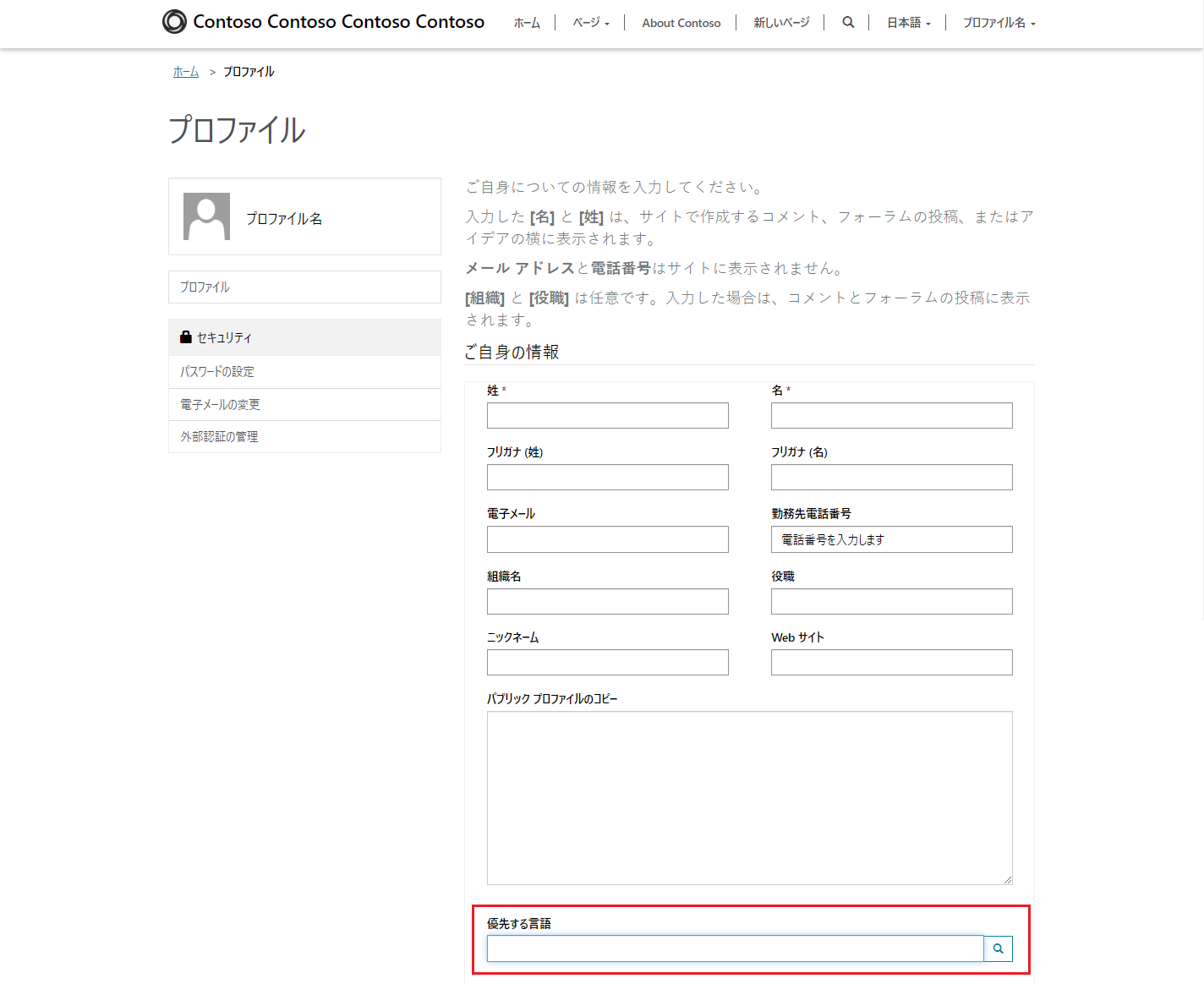Open the search magnifier in navbar
This screenshot has width=1204, height=984.
(848, 22)
